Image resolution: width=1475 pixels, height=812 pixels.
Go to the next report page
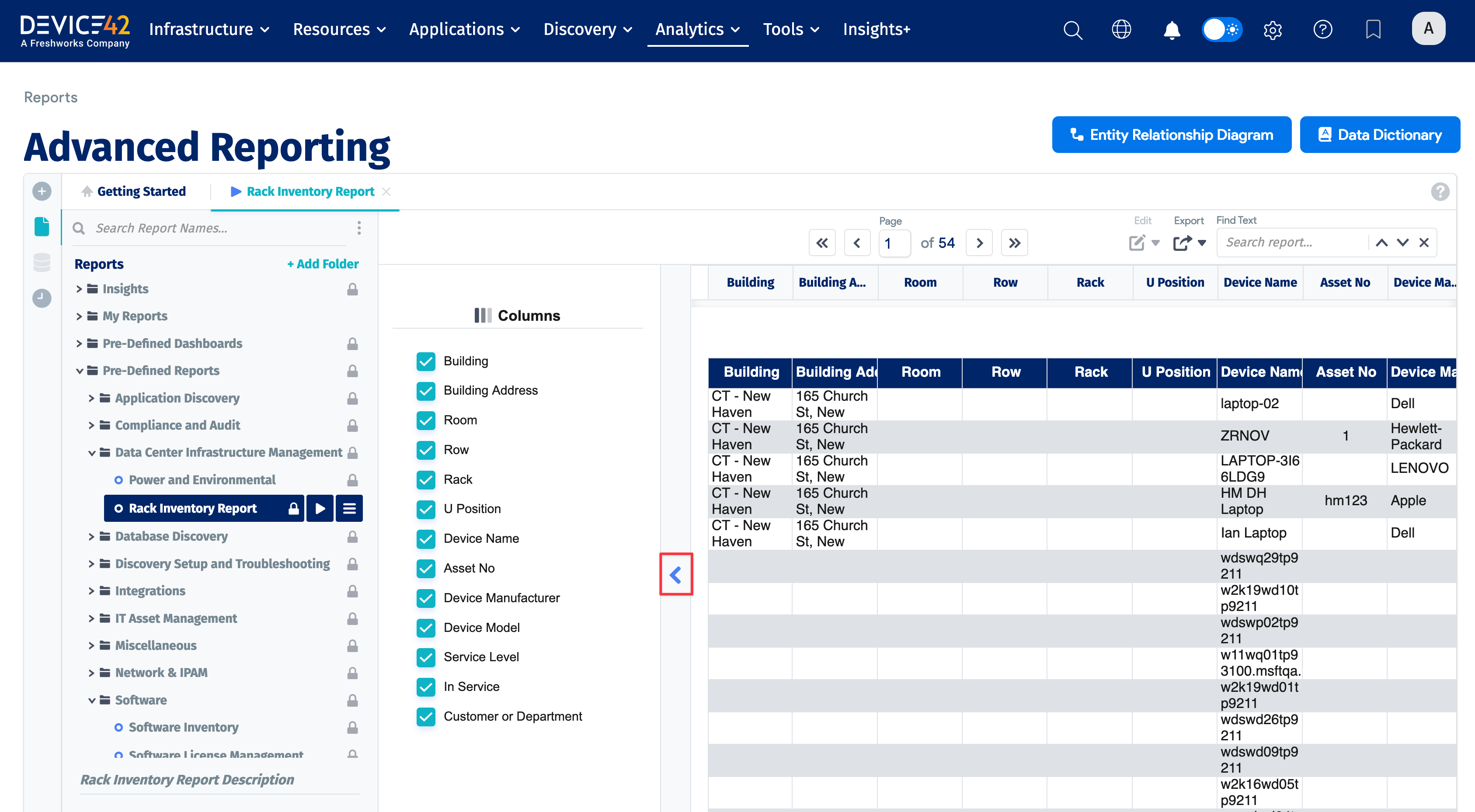tap(979, 243)
